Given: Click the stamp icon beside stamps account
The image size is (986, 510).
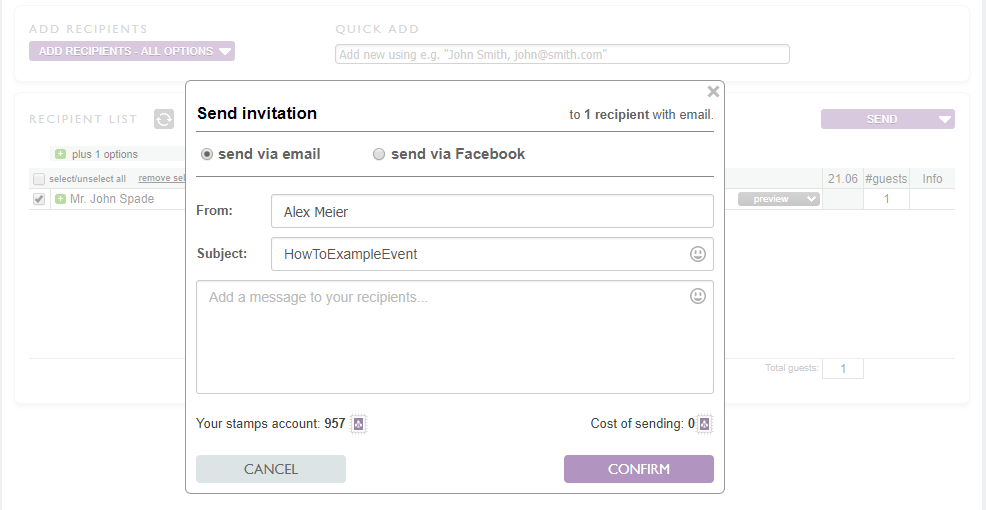Looking at the screenshot, I should (x=359, y=424).
